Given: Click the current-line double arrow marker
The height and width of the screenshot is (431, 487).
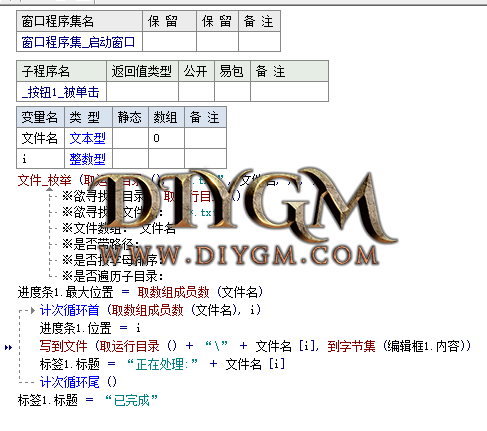Looking at the screenshot, I should 9,348.
